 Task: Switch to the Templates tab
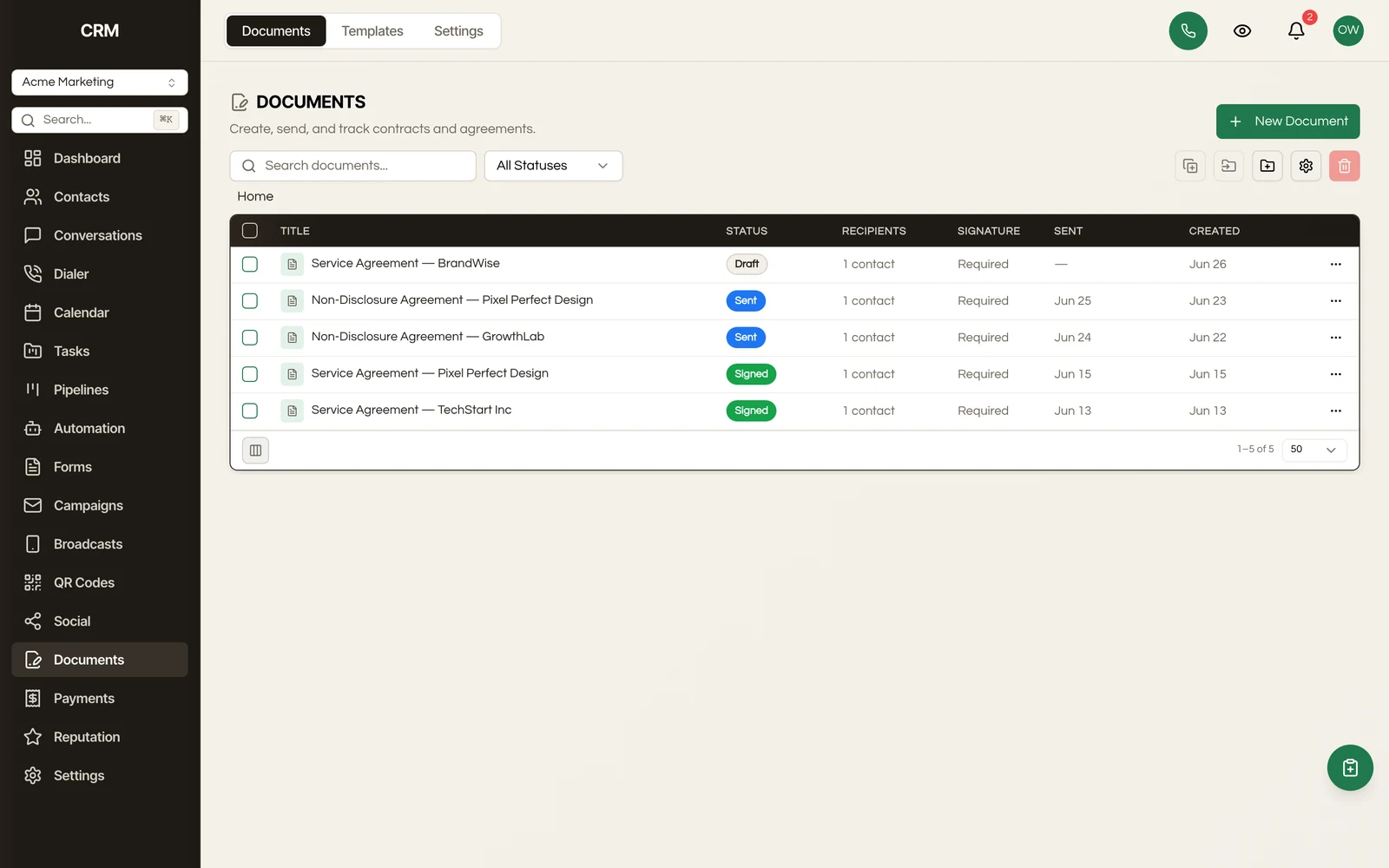tap(372, 31)
